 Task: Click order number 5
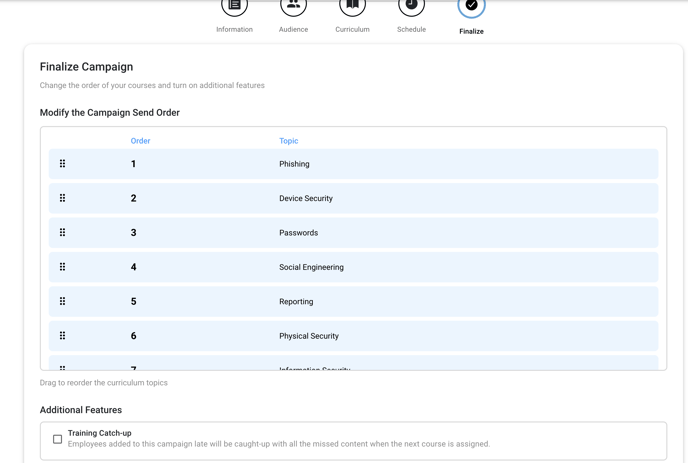(x=133, y=301)
